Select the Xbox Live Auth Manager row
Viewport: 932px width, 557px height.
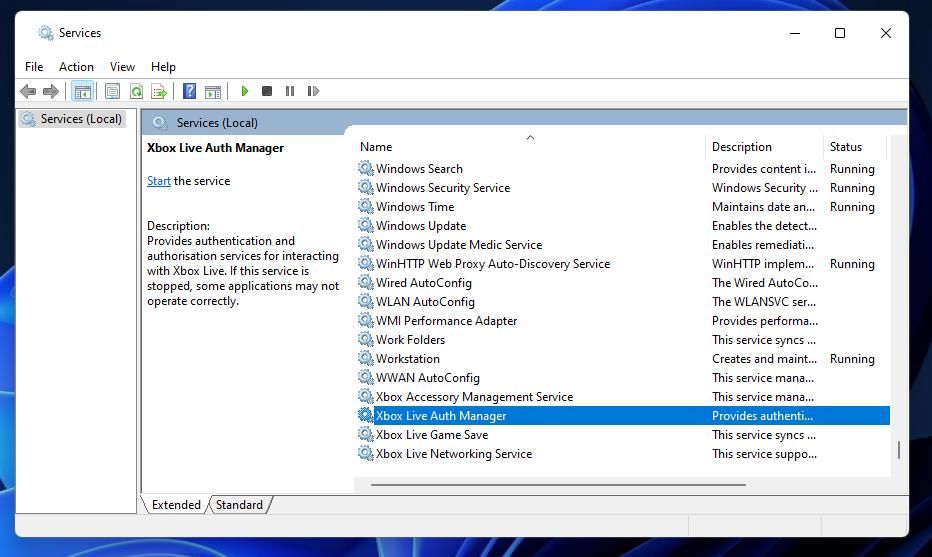tap(622, 416)
